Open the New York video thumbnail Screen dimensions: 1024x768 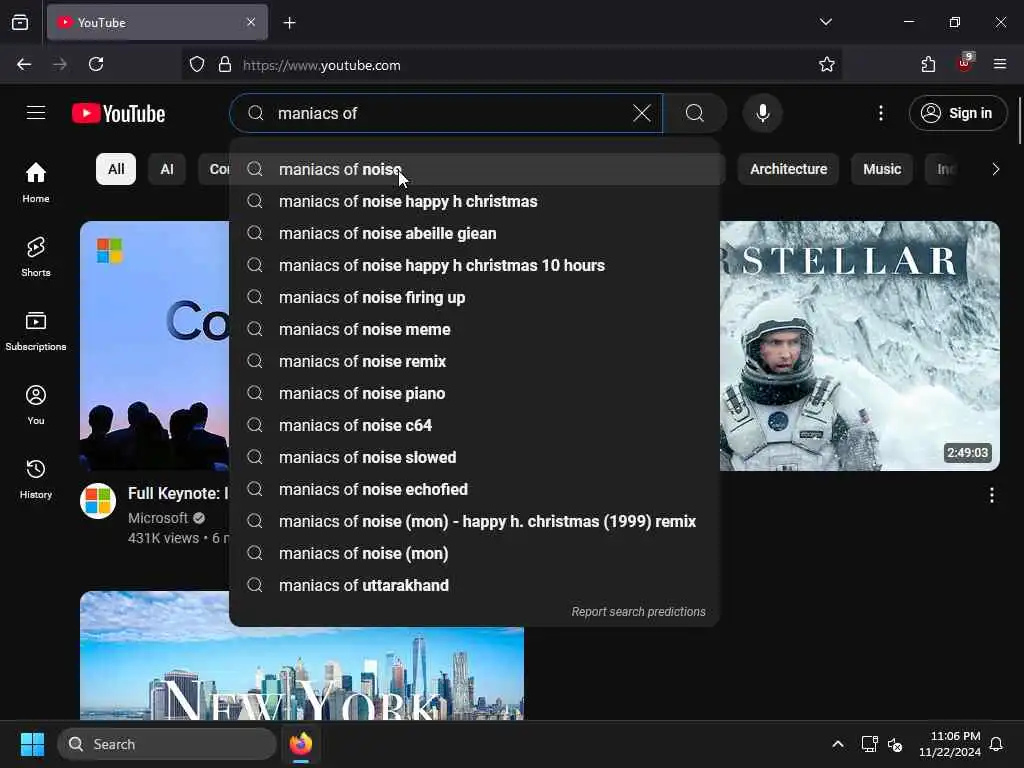click(302, 655)
